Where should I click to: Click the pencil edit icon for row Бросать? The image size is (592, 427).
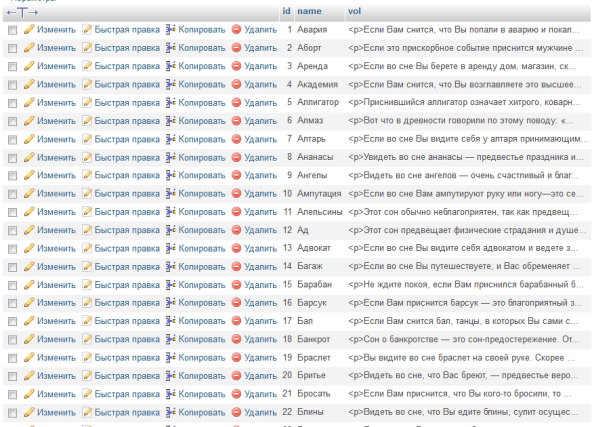coord(29,394)
